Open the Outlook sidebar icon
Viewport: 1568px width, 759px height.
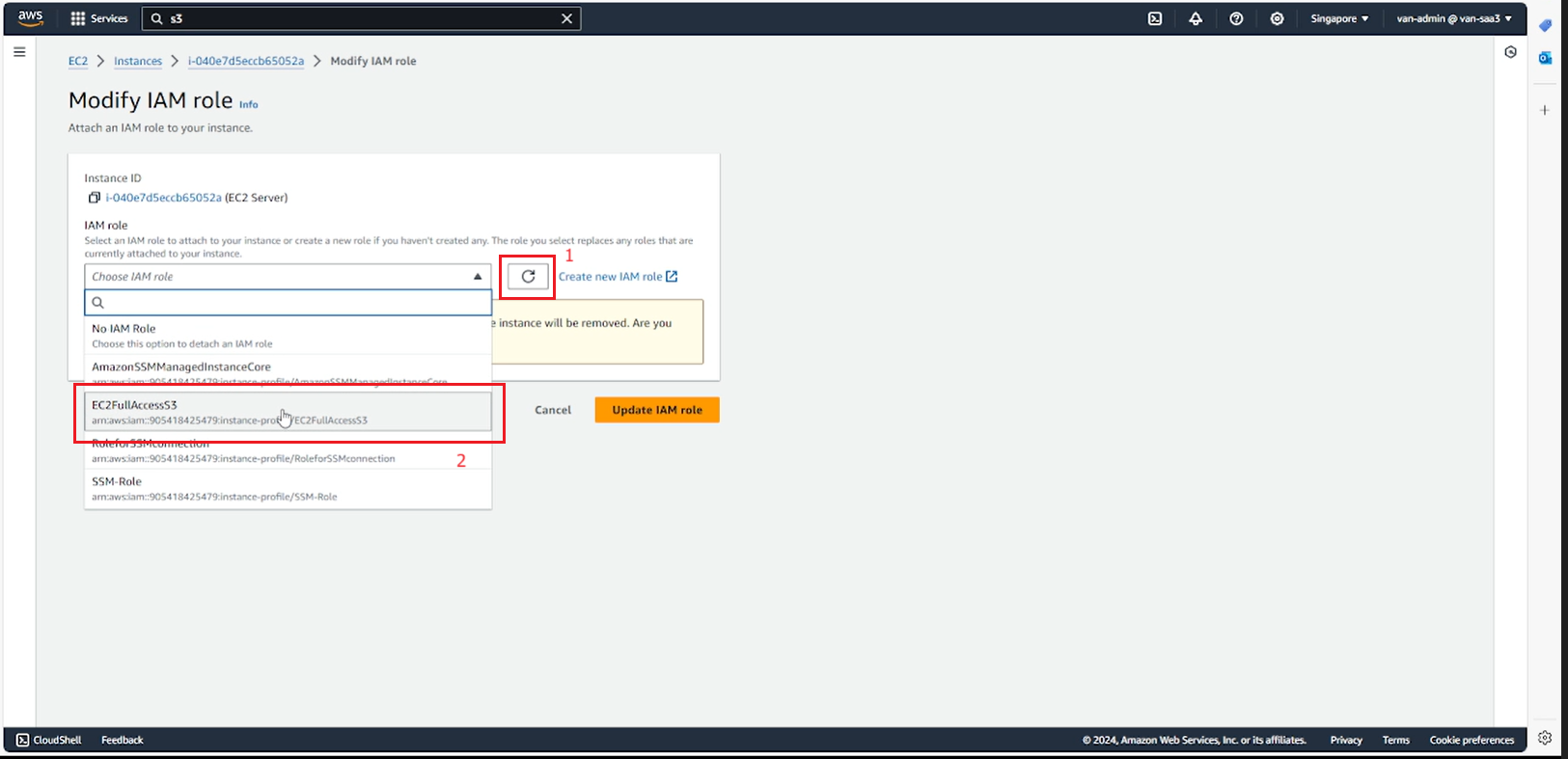tap(1545, 58)
